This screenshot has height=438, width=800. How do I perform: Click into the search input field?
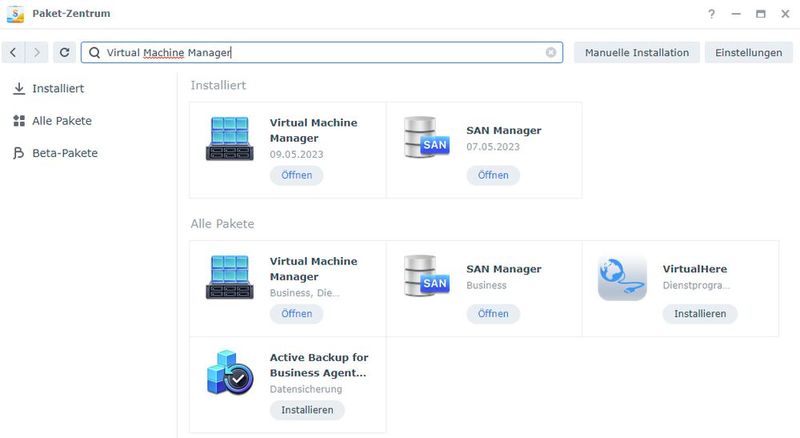[321, 53]
